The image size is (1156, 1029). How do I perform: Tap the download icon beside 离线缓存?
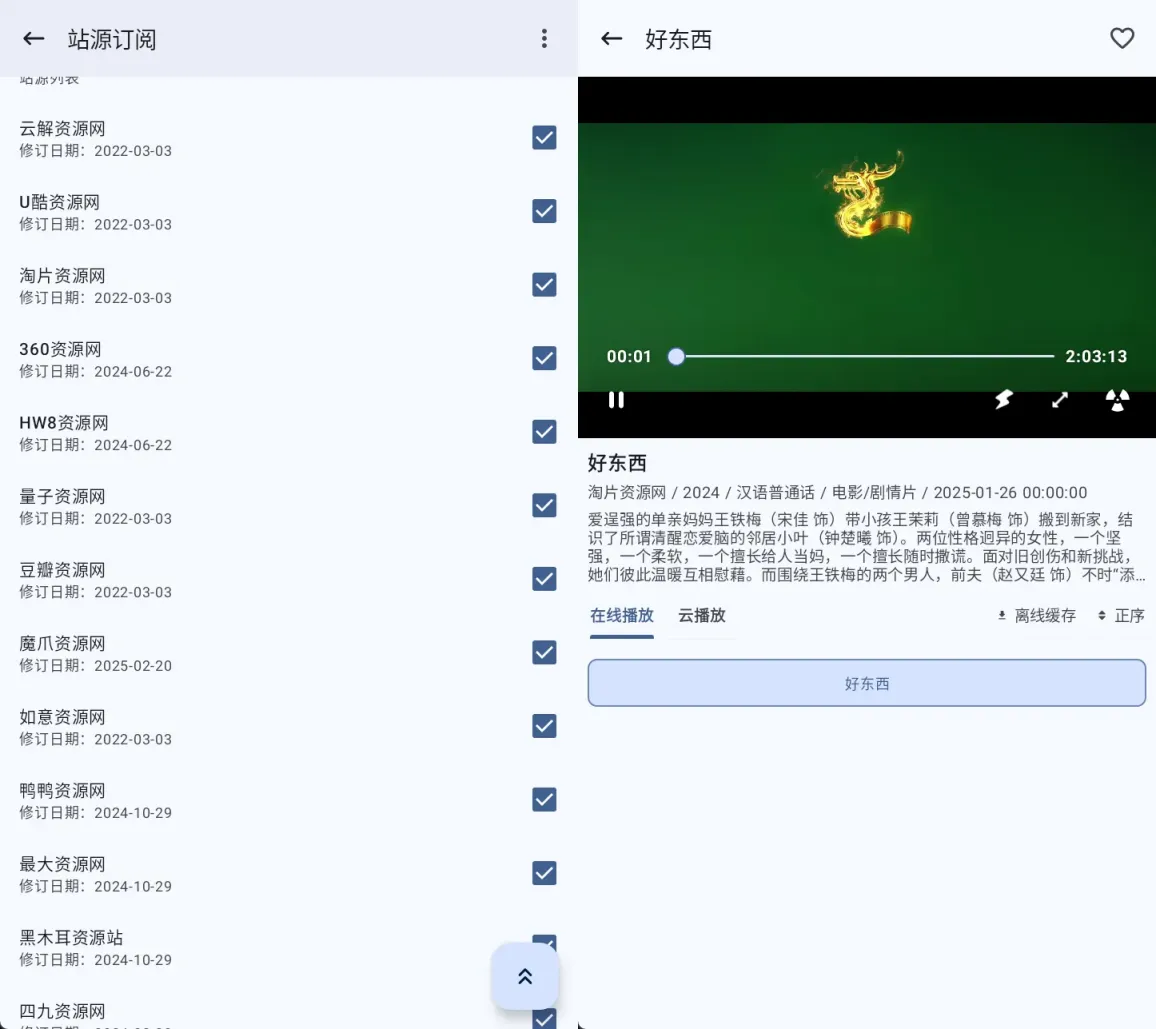(x=1000, y=616)
